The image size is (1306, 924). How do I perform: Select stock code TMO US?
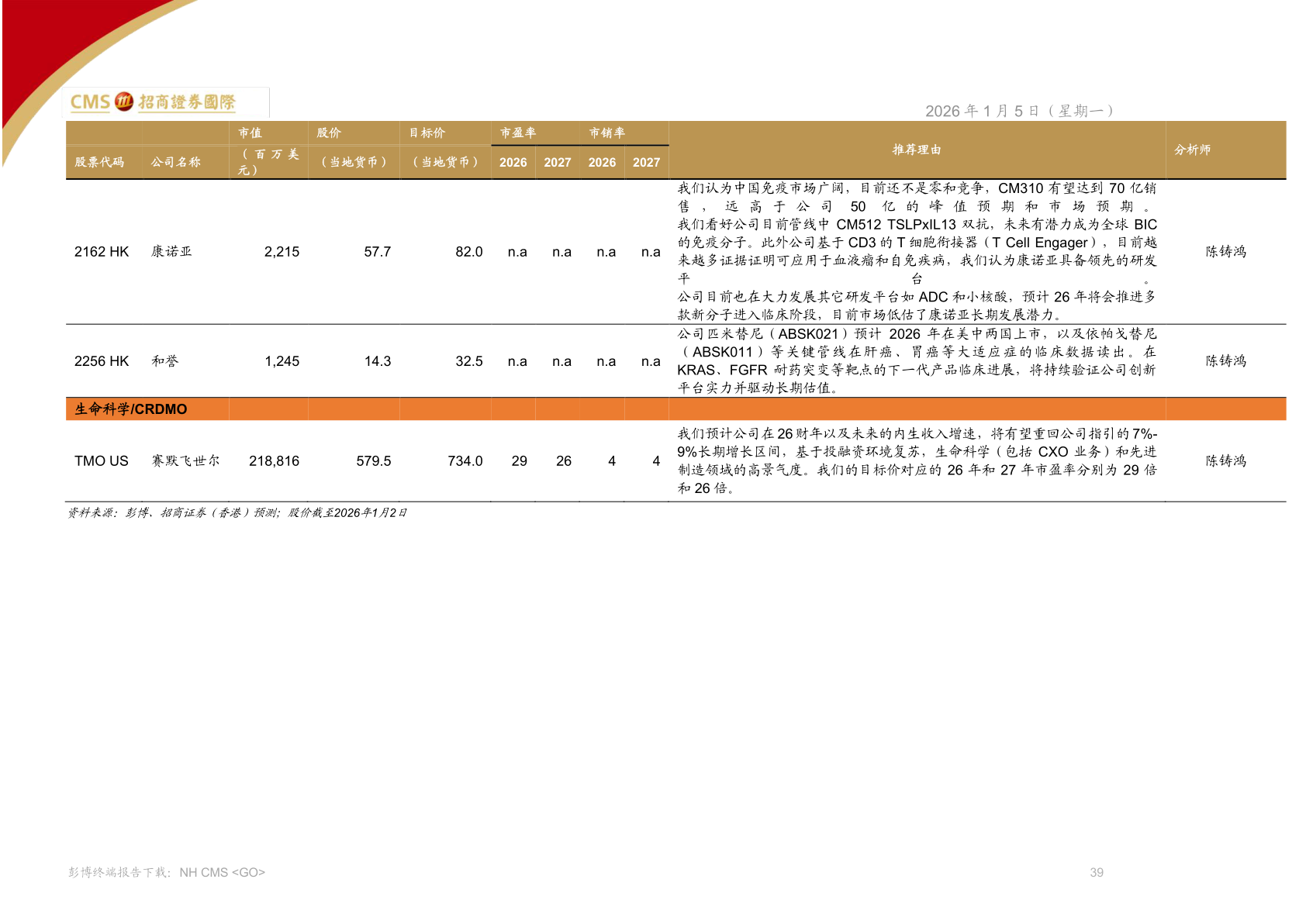pos(102,461)
